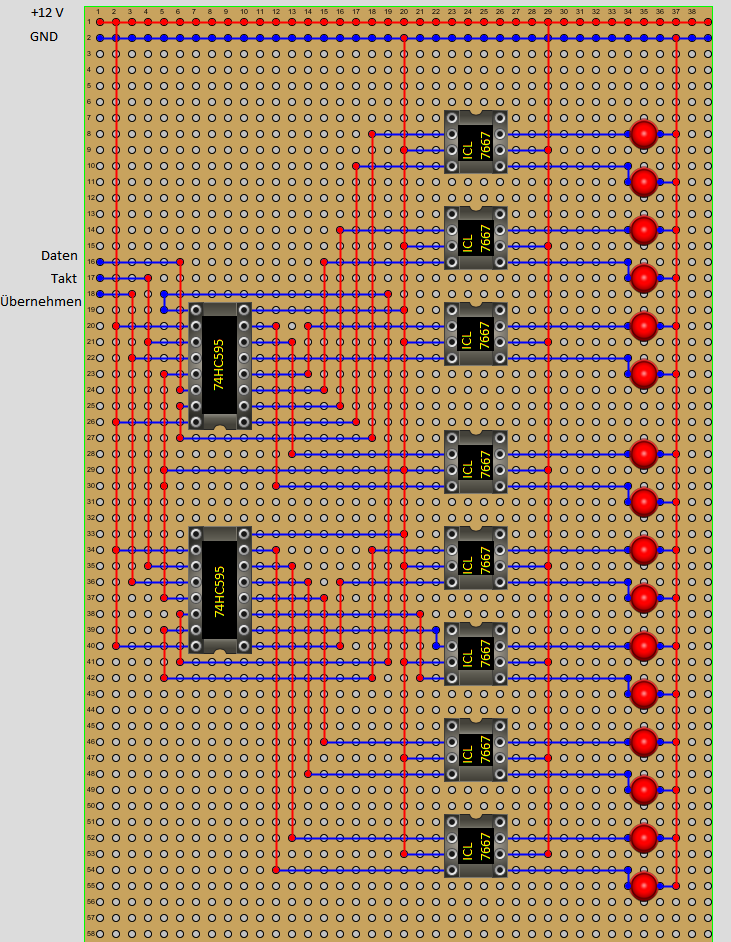
Task: Click the red LED on row 28
Action: click(644, 454)
